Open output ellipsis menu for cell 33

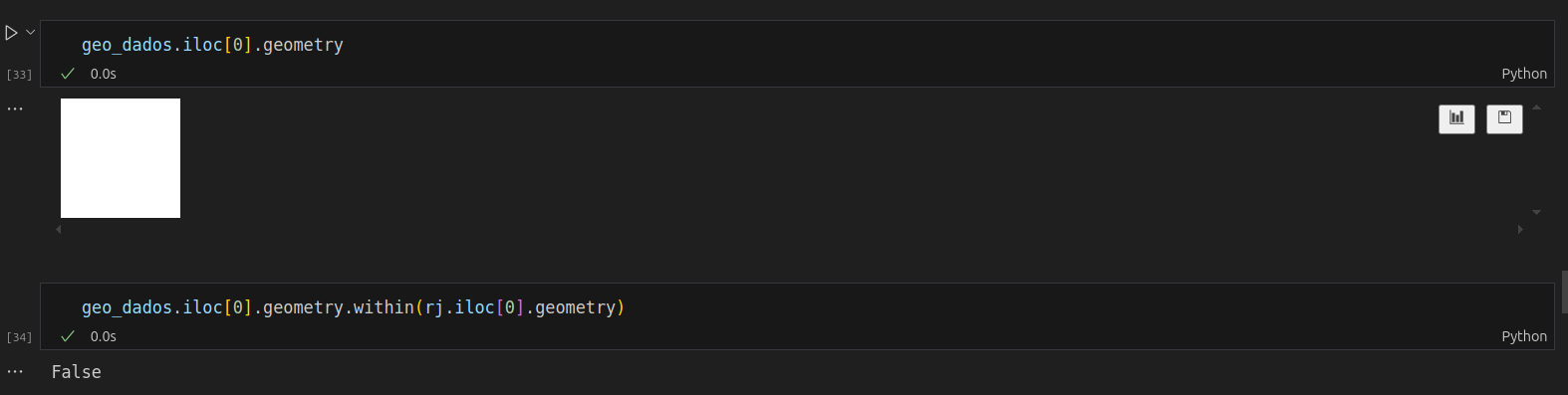[x=15, y=108]
